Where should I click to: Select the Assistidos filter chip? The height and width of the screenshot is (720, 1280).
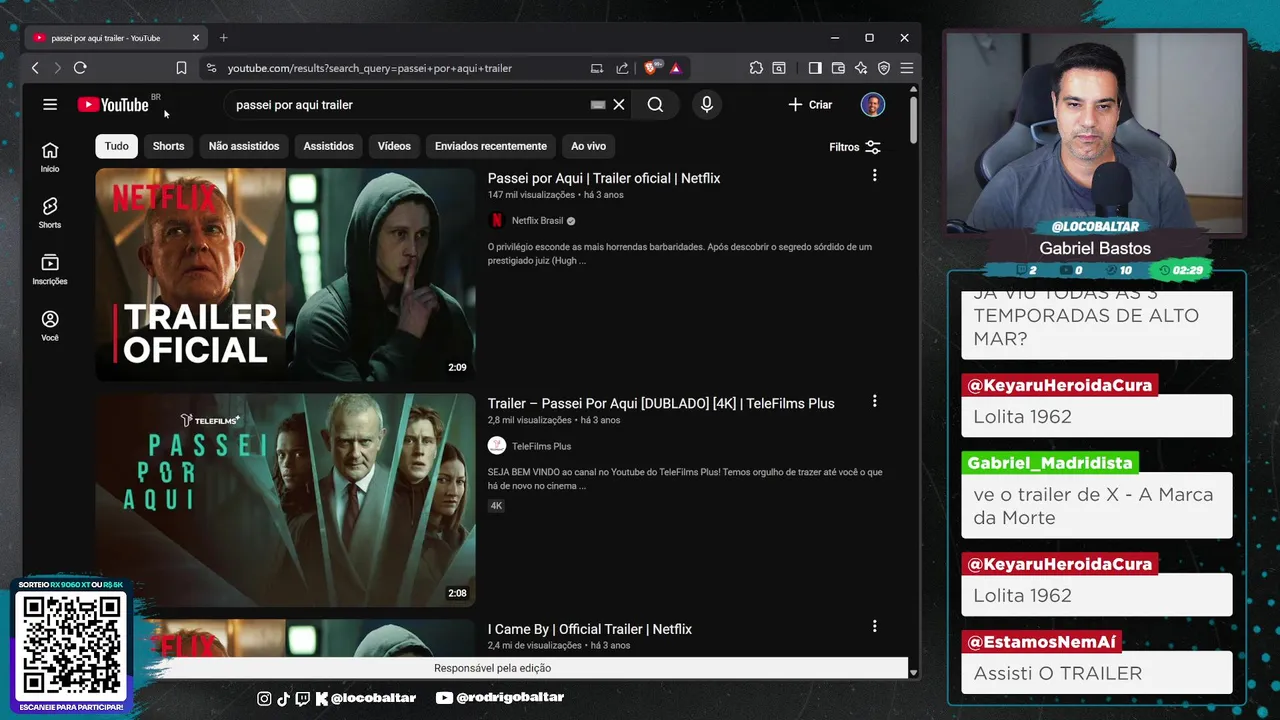coord(329,146)
